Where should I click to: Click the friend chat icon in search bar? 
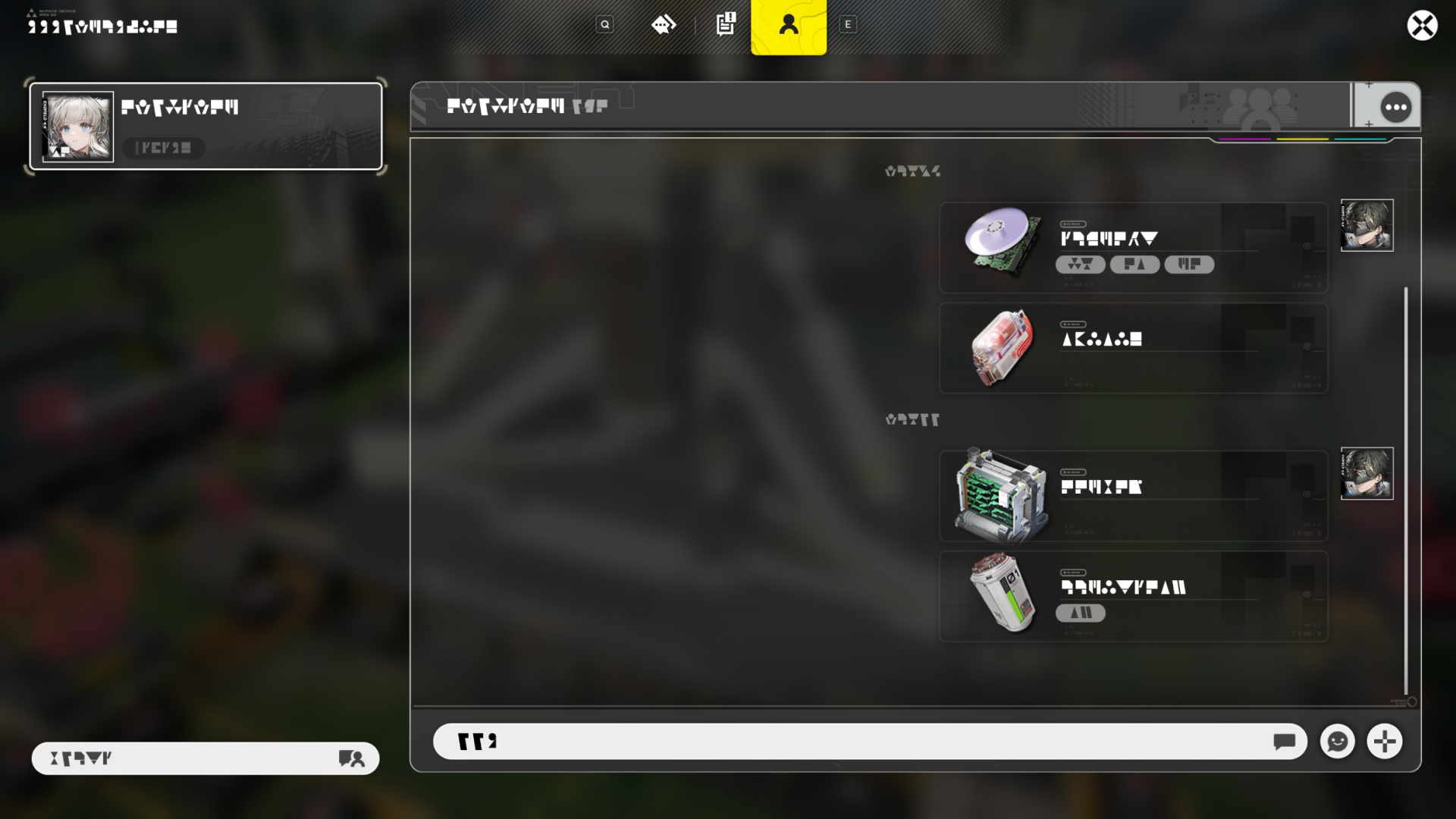351,758
